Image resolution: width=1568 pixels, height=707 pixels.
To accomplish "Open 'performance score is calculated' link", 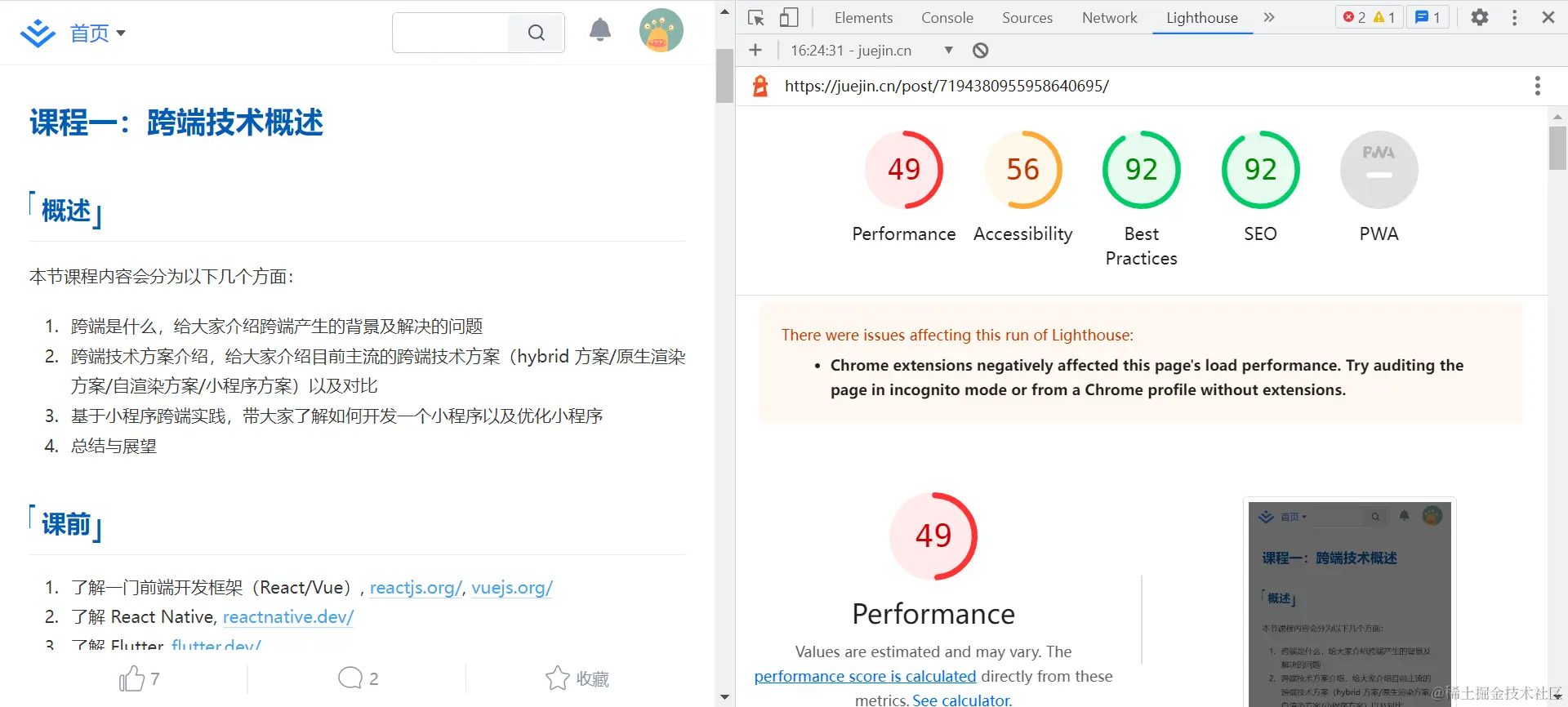I will (865, 676).
